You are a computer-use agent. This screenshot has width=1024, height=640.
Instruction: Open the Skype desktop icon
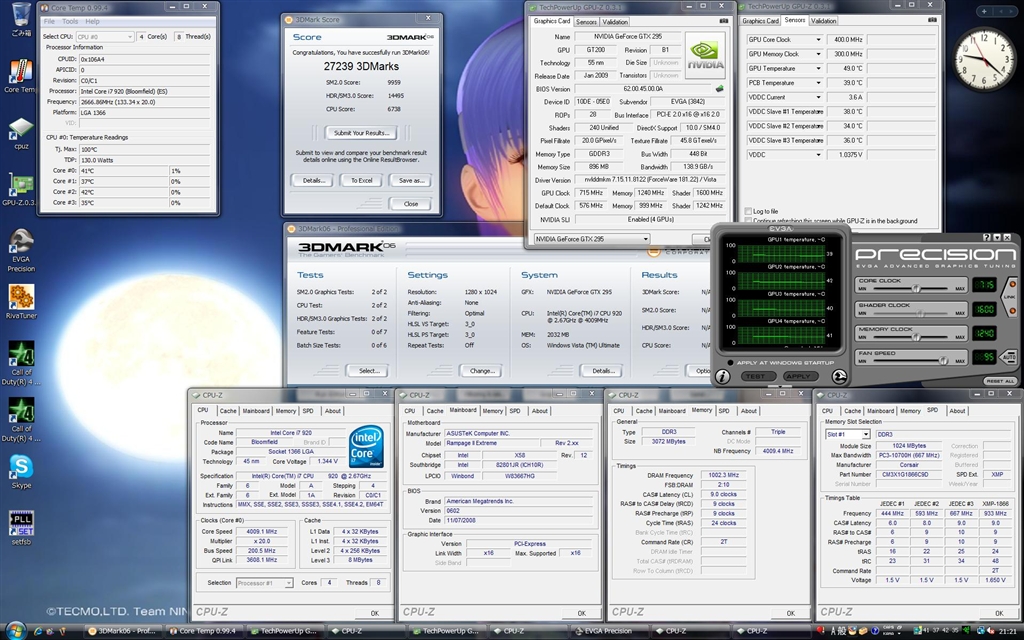[x=20, y=467]
